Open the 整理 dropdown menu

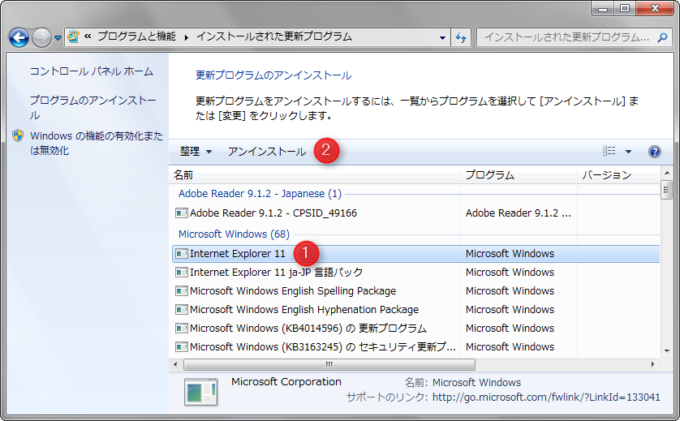point(196,152)
